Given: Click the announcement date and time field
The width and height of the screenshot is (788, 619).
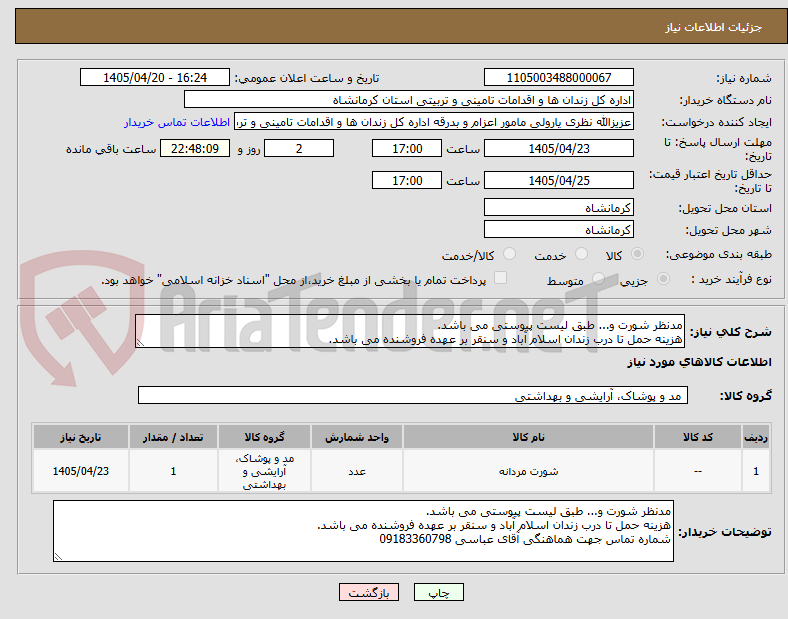Looking at the screenshot, I should click(155, 77).
